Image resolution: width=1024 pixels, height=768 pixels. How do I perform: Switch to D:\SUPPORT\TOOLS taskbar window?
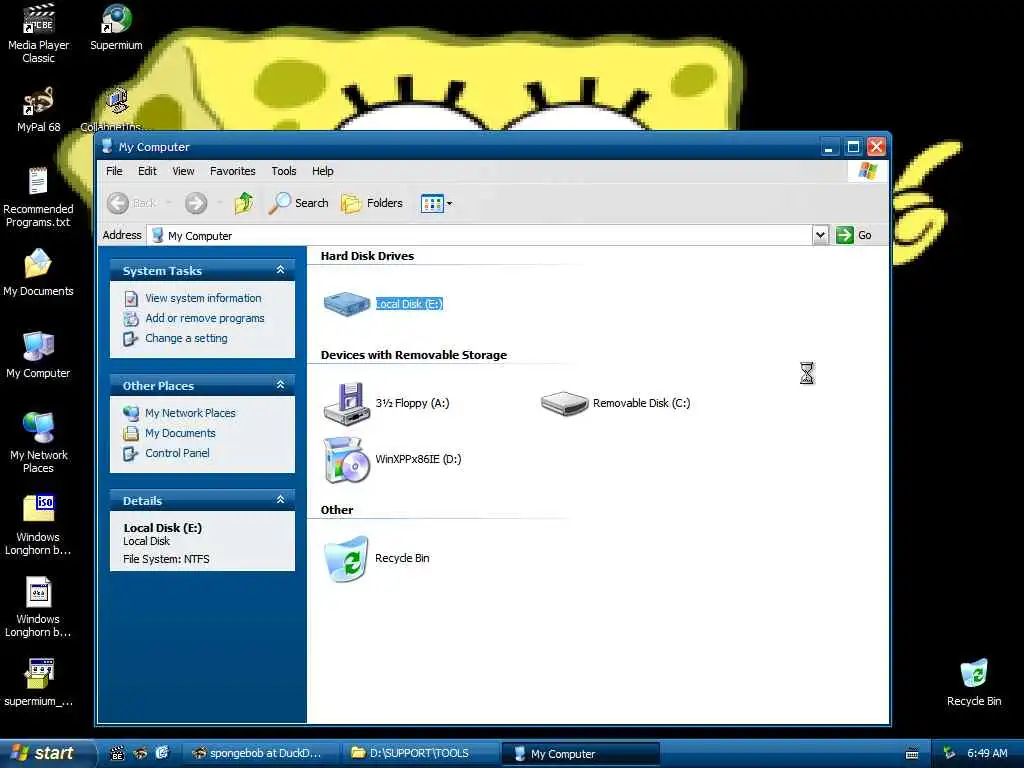(420, 754)
